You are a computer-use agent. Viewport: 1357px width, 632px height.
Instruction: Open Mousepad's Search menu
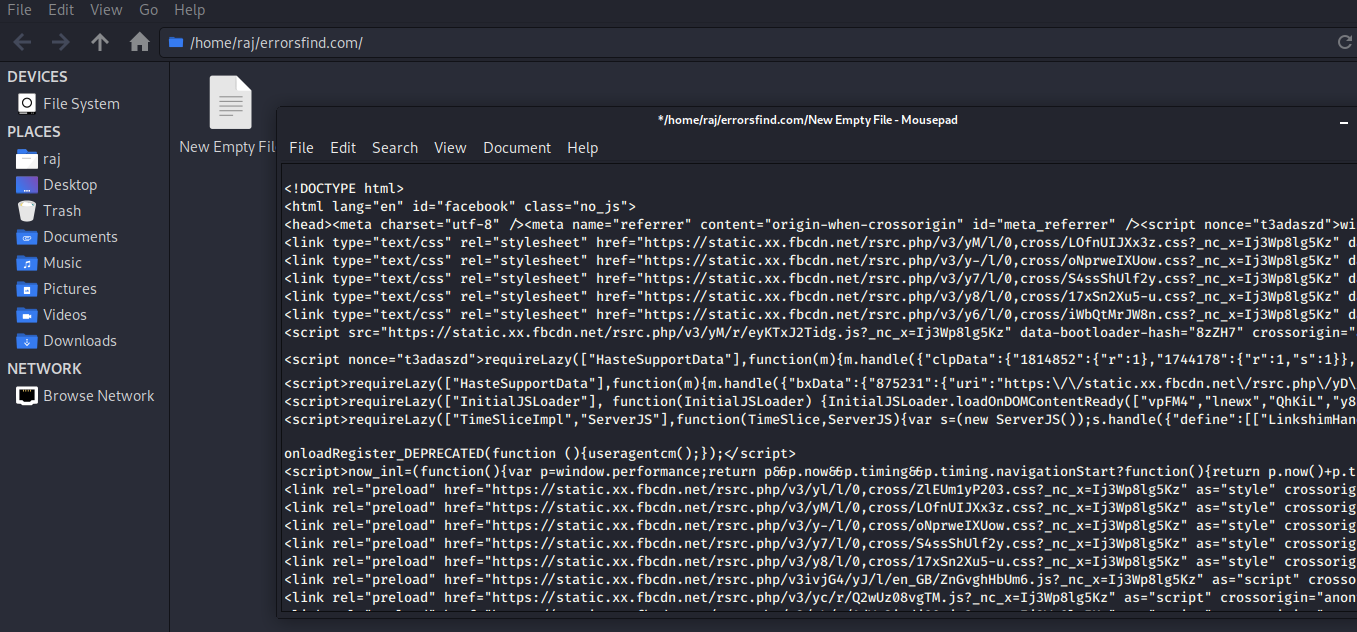pyautogui.click(x=395, y=148)
